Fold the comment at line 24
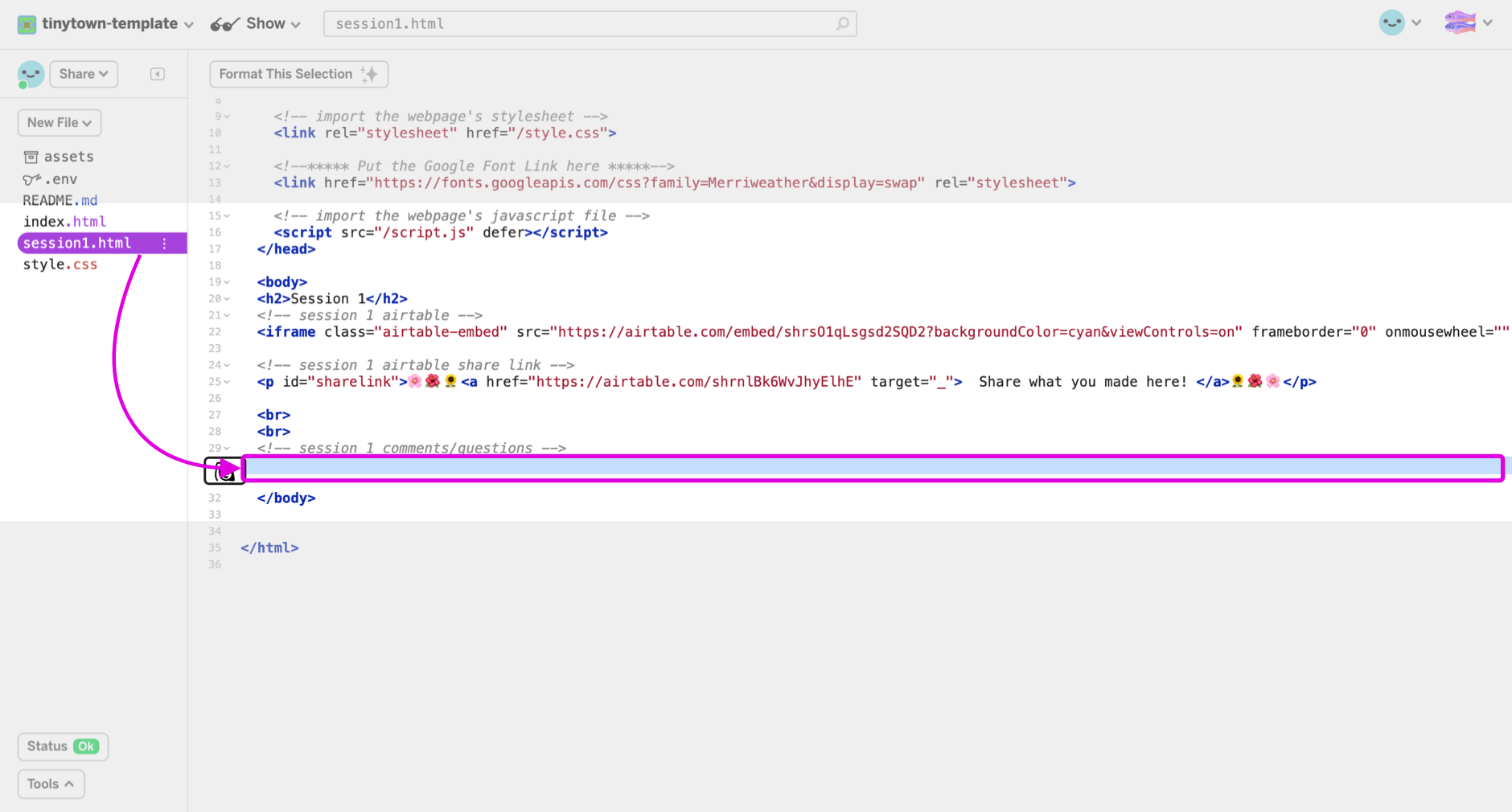 227,366
